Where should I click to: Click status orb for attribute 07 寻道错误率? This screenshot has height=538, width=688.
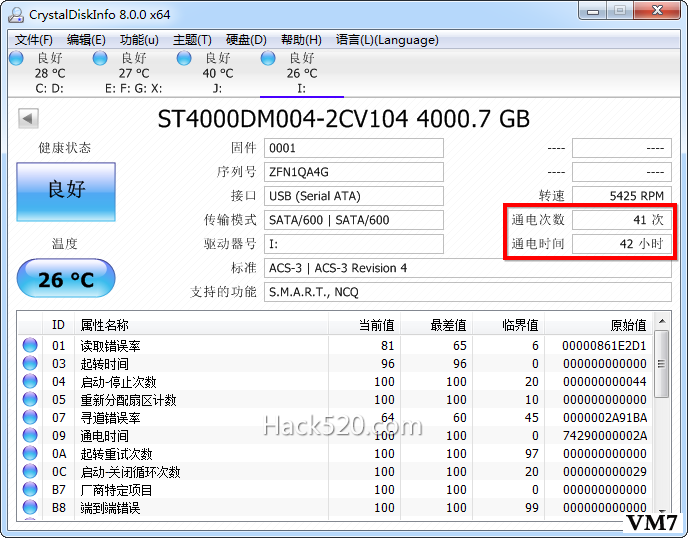click(x=30, y=417)
